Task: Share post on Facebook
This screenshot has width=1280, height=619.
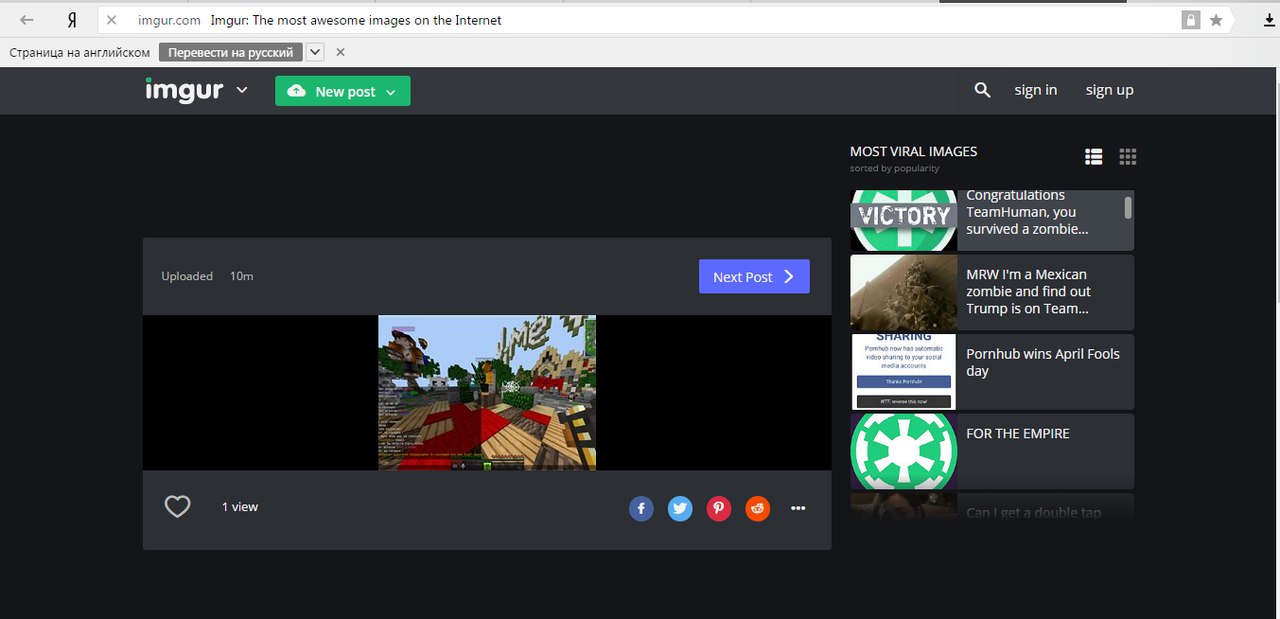Action: [641, 509]
